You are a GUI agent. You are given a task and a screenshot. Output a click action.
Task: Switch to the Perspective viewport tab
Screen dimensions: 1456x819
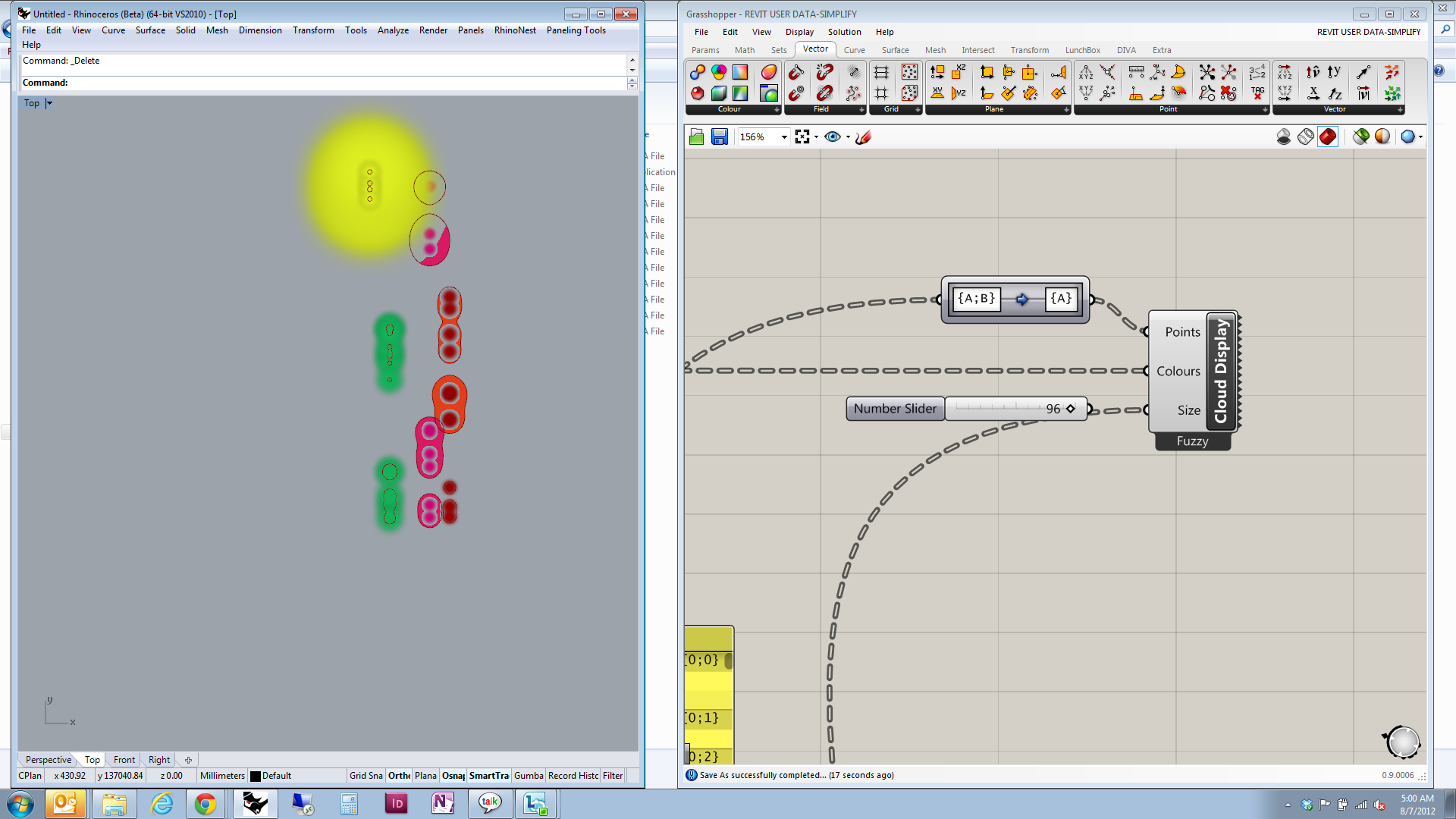pyautogui.click(x=48, y=760)
